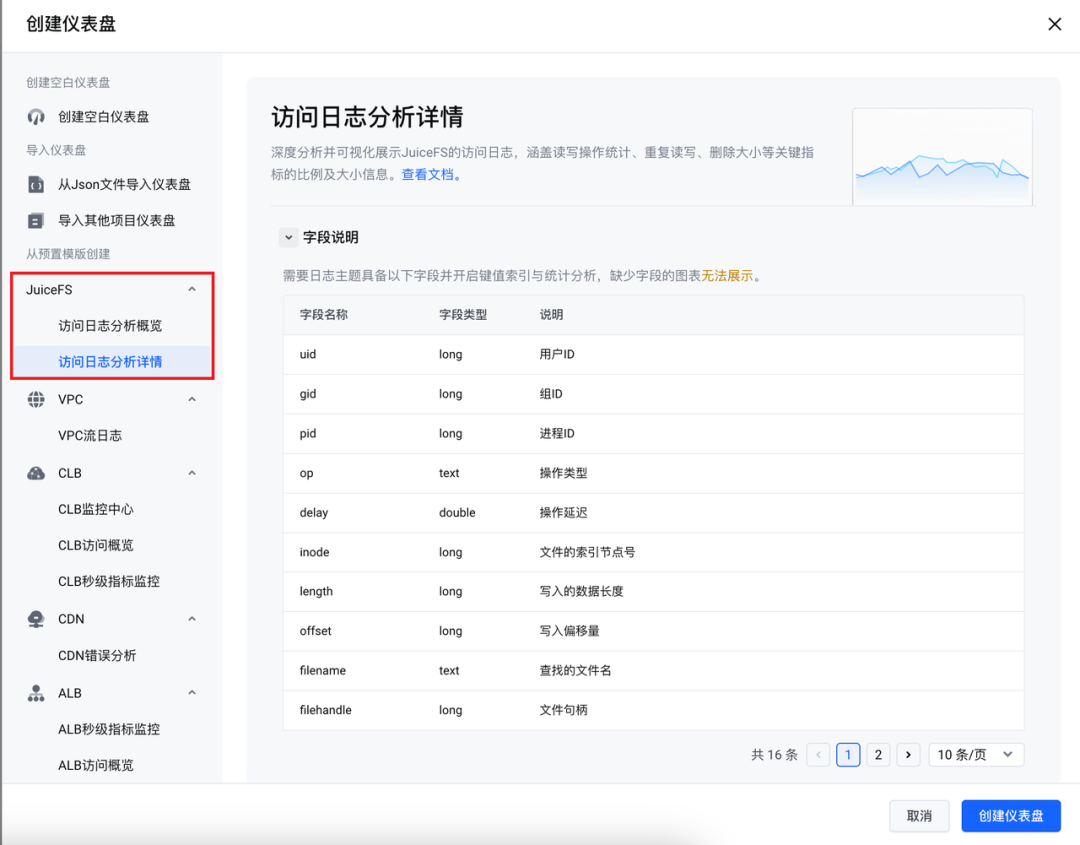
Task: Click the CLB cloud icon
Action: 36,474
